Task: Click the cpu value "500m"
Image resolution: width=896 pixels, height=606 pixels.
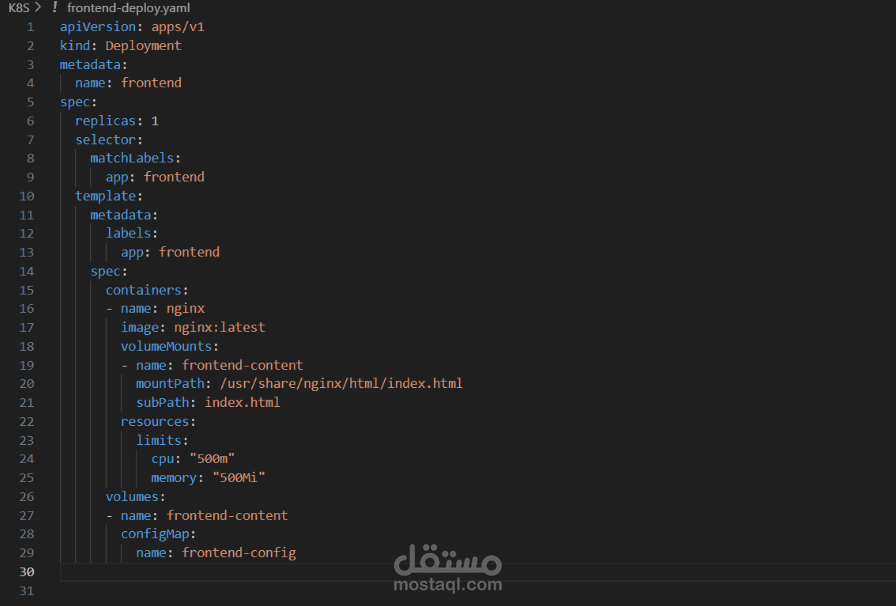Action: [212, 459]
